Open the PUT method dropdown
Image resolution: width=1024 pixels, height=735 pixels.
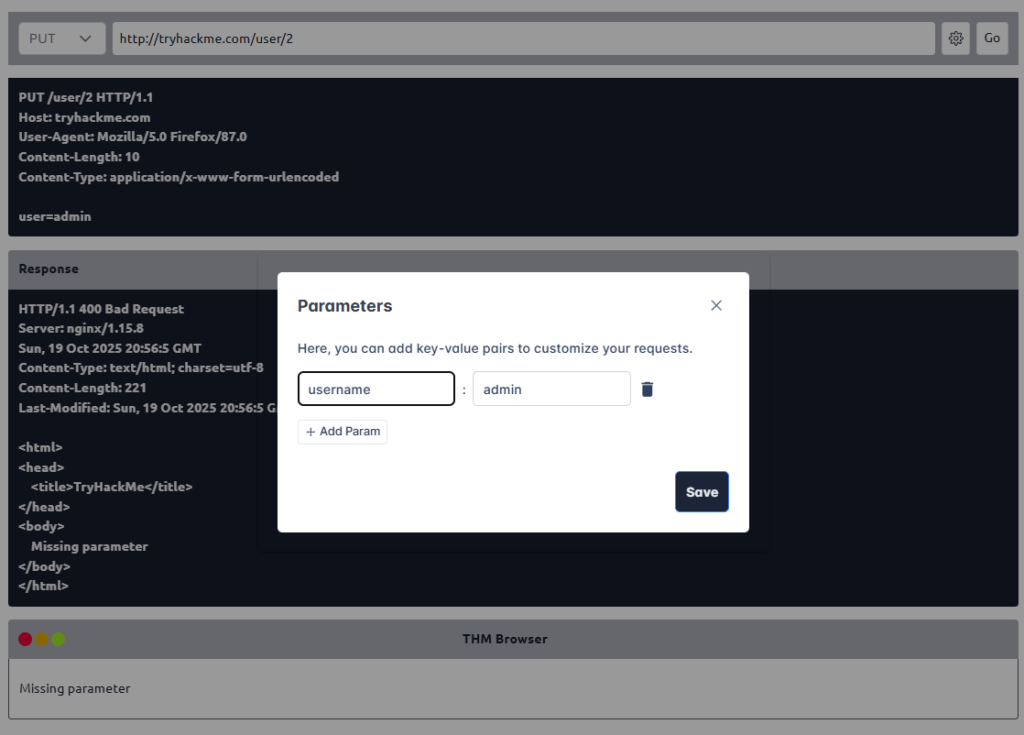(x=61, y=39)
